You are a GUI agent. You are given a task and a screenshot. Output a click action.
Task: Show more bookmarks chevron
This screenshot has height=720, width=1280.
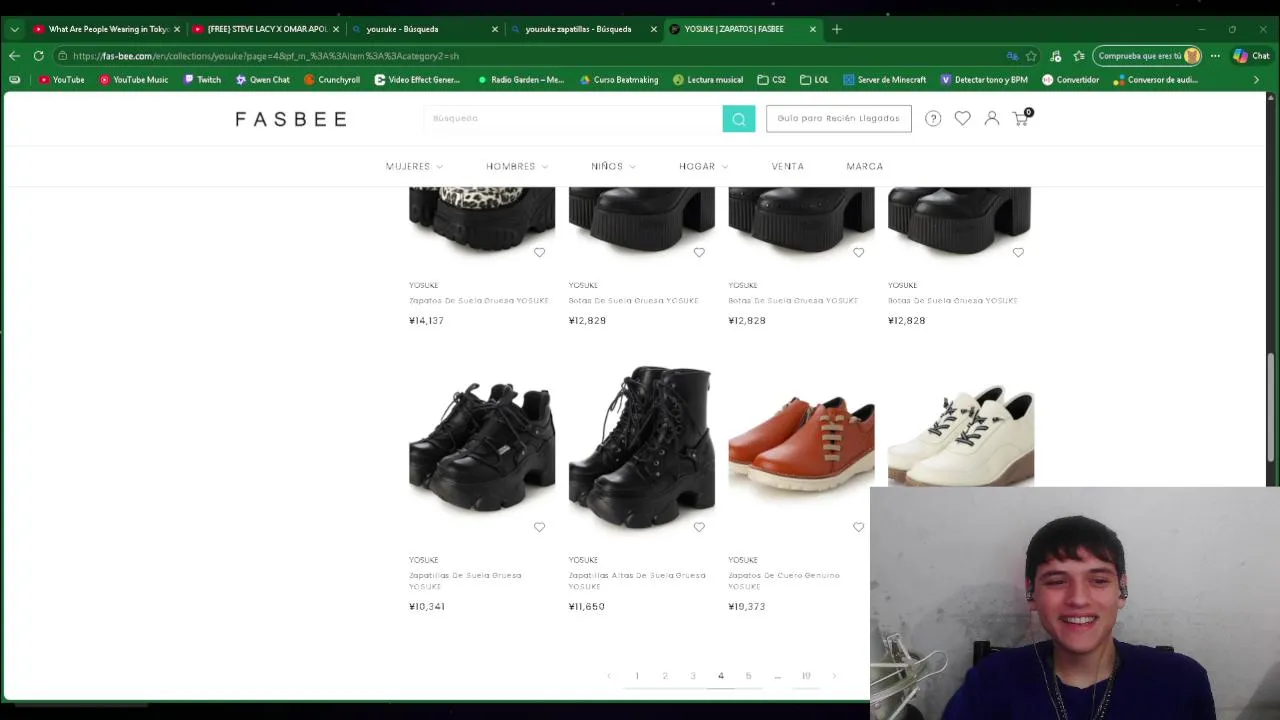1256,80
